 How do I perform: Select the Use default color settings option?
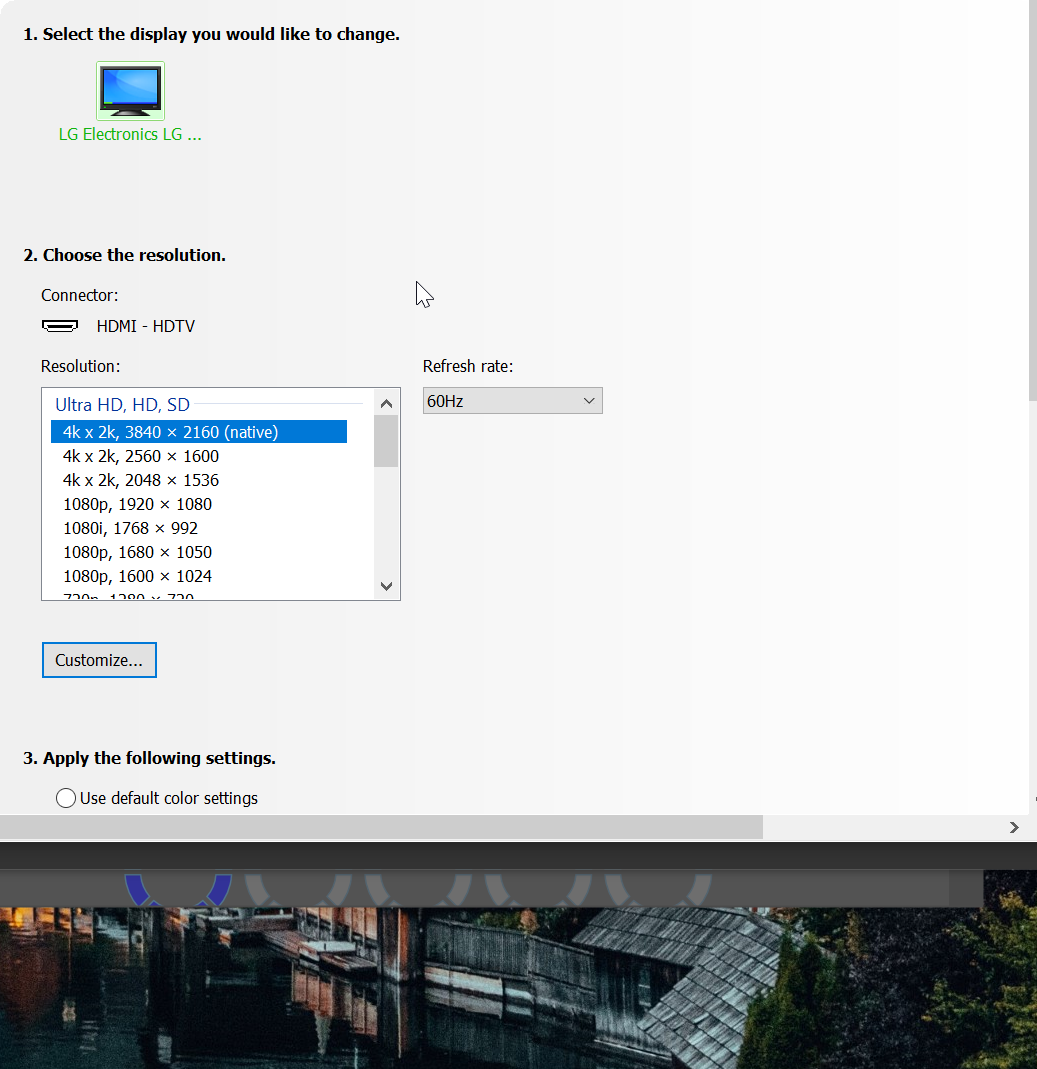(66, 798)
